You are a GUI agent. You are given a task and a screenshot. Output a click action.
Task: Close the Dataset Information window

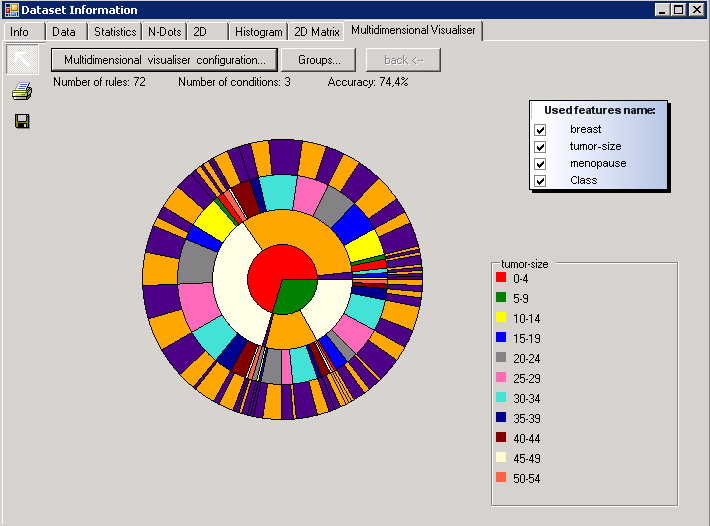coord(696,10)
